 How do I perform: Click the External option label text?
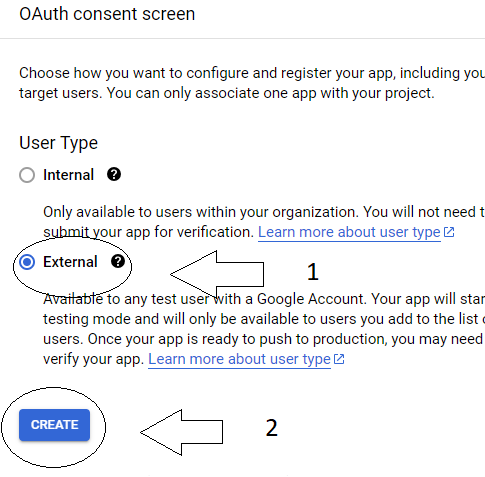[x=70, y=262]
